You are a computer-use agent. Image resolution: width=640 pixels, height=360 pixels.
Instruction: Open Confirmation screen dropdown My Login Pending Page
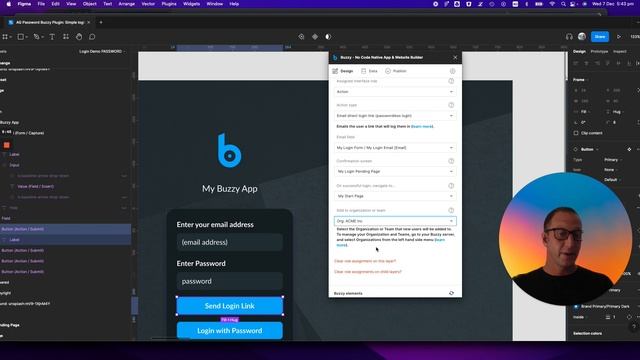(395, 171)
